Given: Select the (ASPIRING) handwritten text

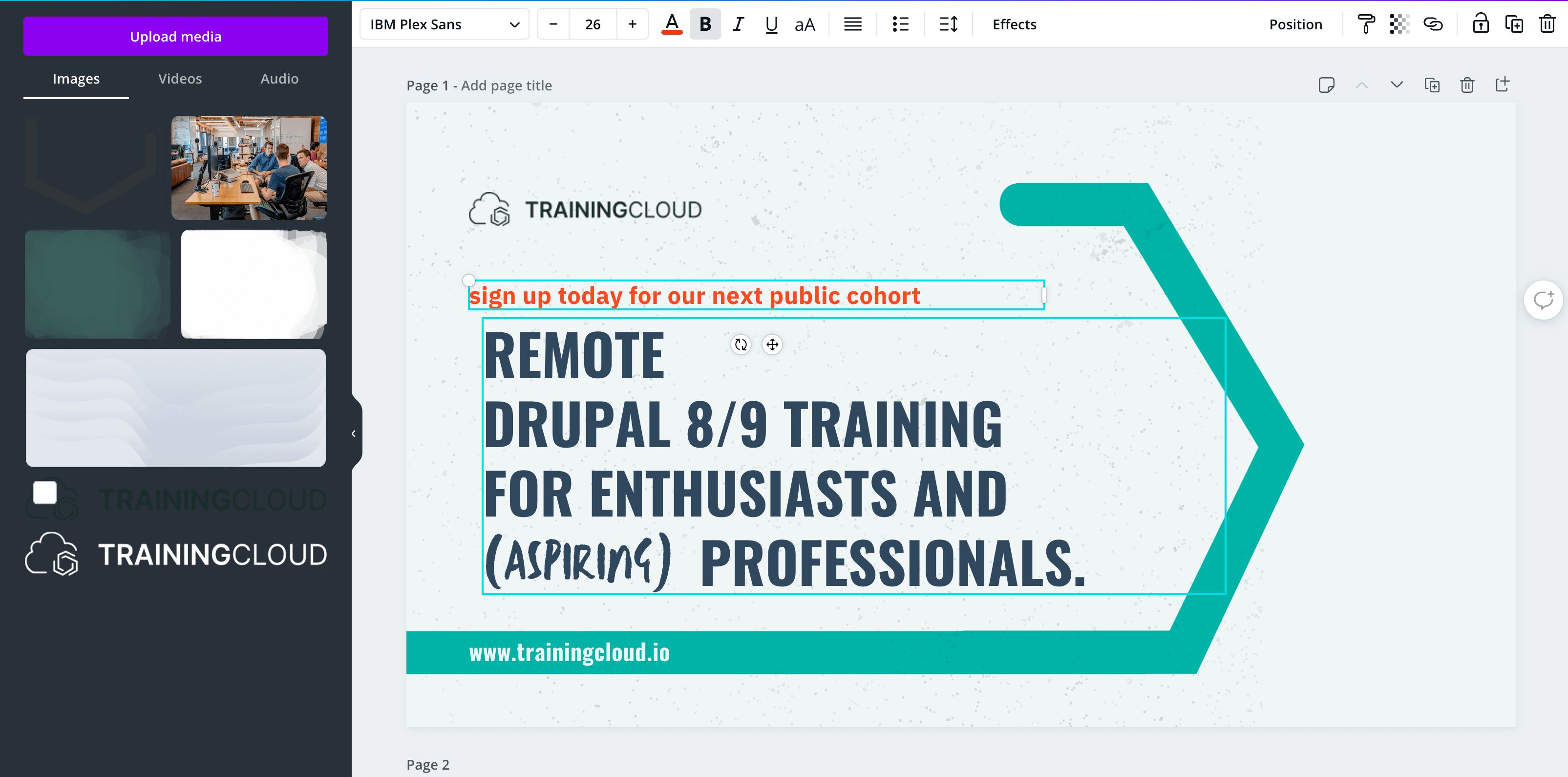Looking at the screenshot, I should pos(579,561).
